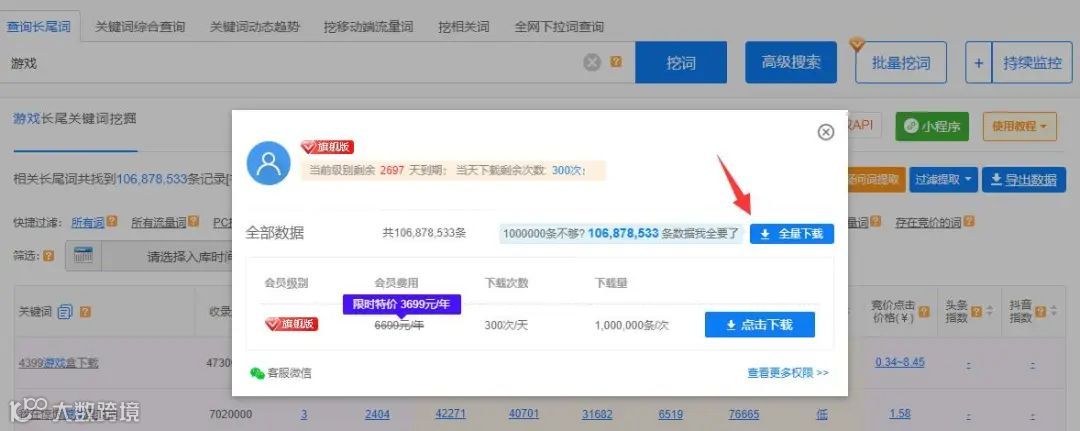The height and width of the screenshot is (431, 1080).
Task: Click the 旗舰版 badge next to the avatar
Action: (x=327, y=147)
